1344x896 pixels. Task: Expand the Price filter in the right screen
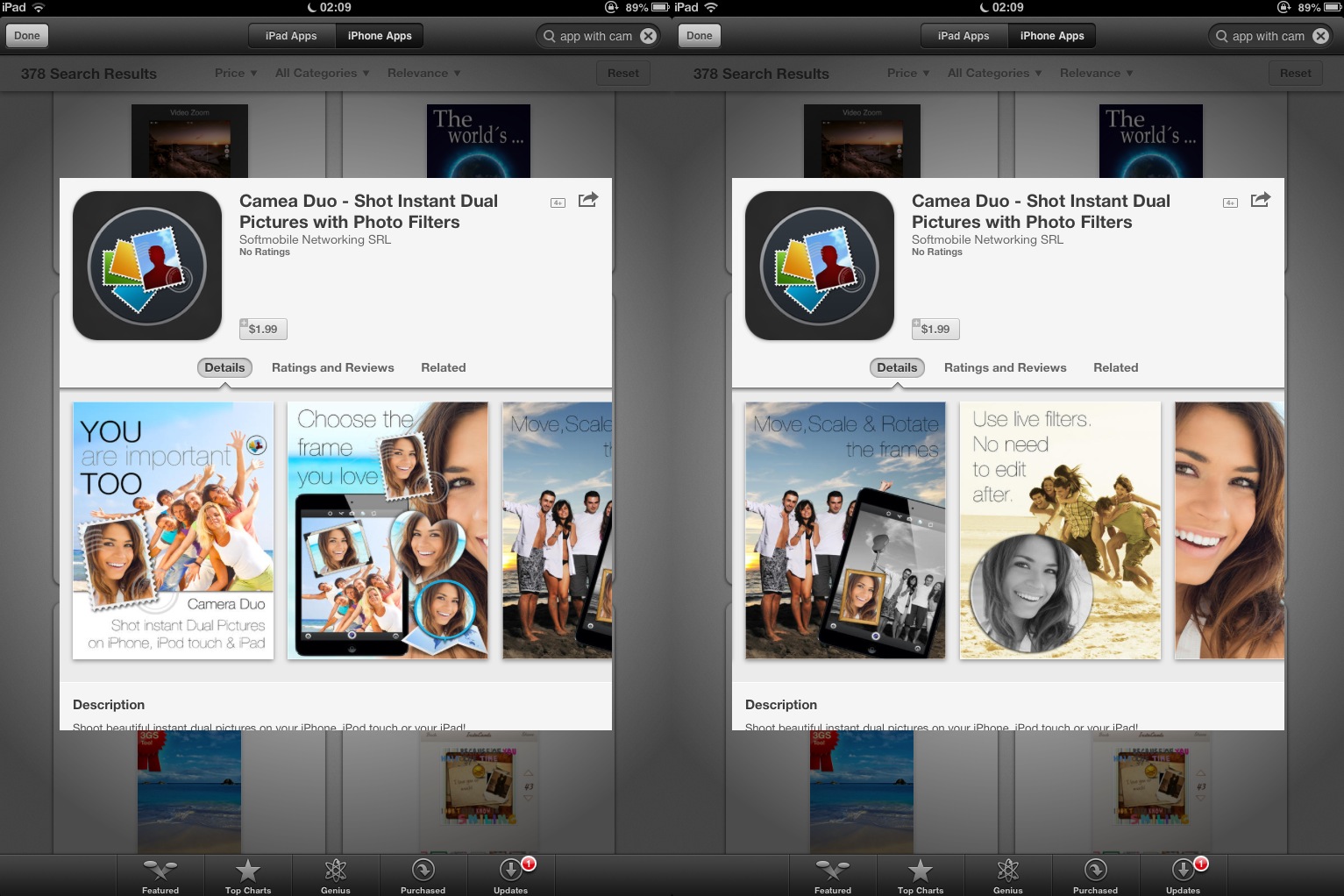[x=908, y=73]
